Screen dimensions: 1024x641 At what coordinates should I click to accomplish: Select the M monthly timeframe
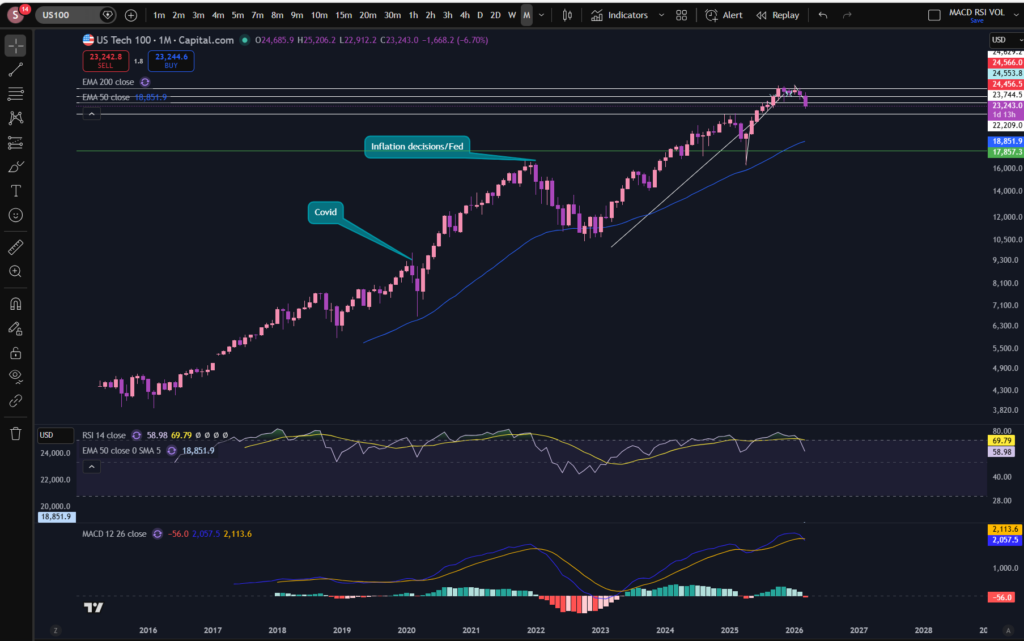(526, 15)
